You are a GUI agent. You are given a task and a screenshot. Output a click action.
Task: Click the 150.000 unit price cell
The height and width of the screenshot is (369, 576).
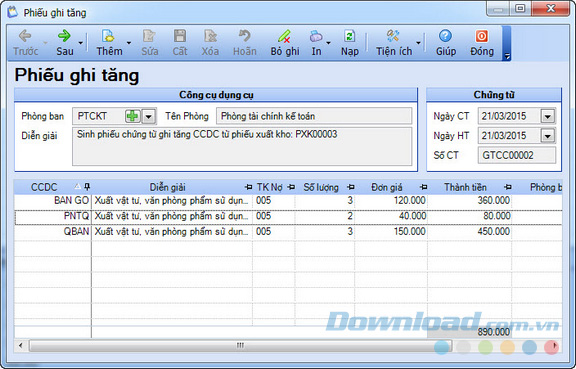391,232
